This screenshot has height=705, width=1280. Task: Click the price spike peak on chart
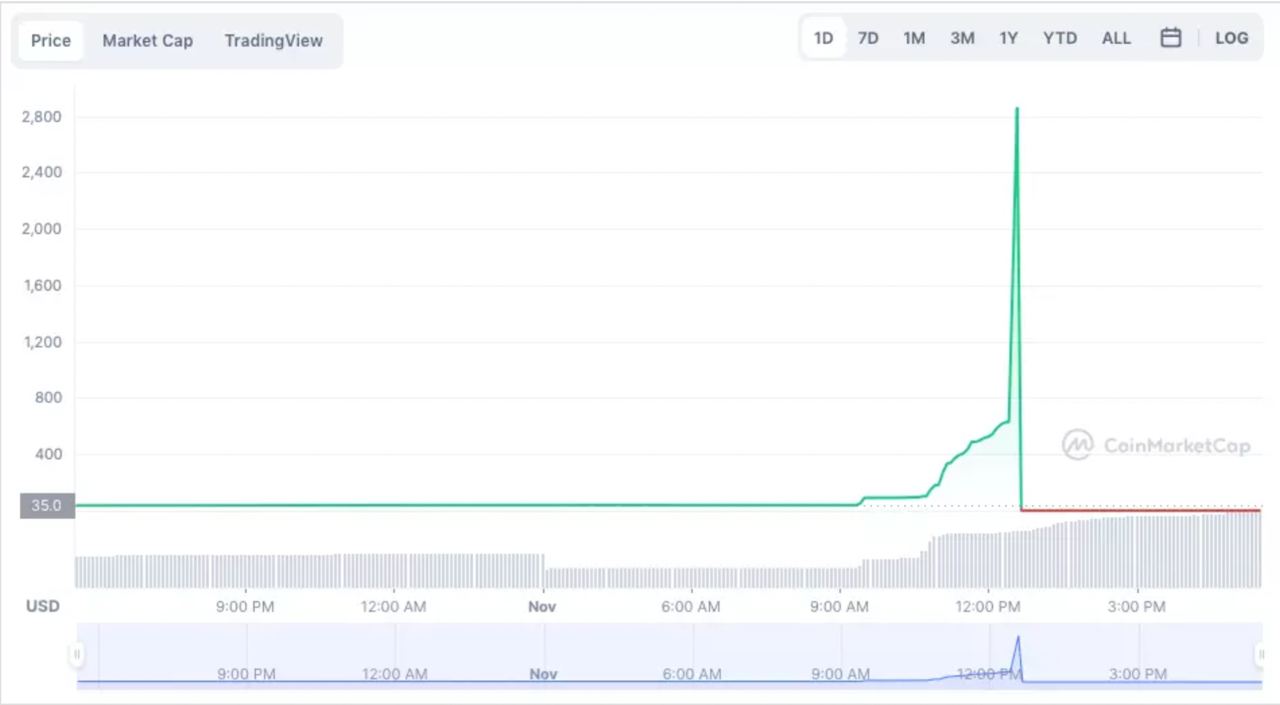tap(1017, 108)
